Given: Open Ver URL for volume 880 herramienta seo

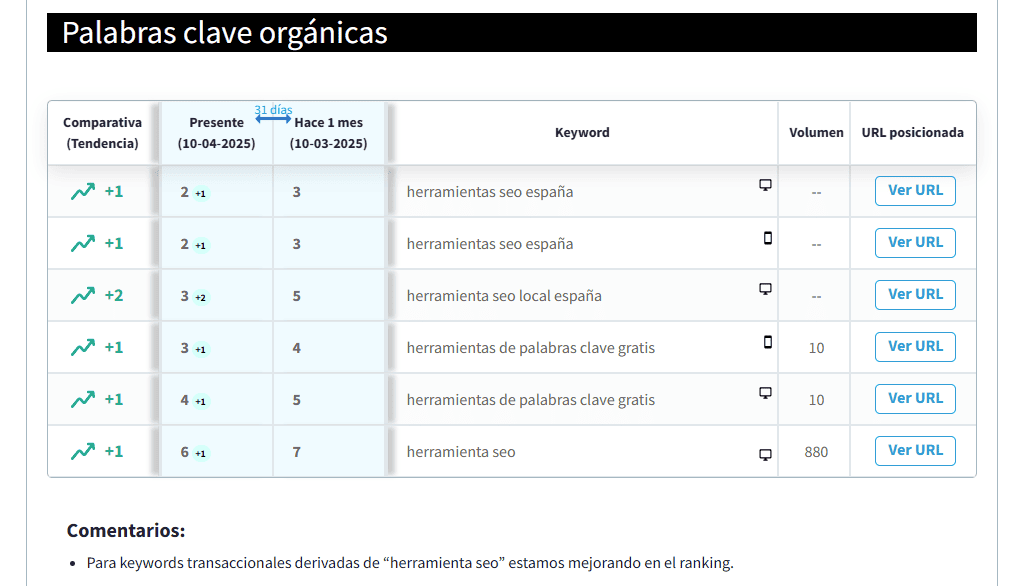Looking at the screenshot, I should point(915,451).
